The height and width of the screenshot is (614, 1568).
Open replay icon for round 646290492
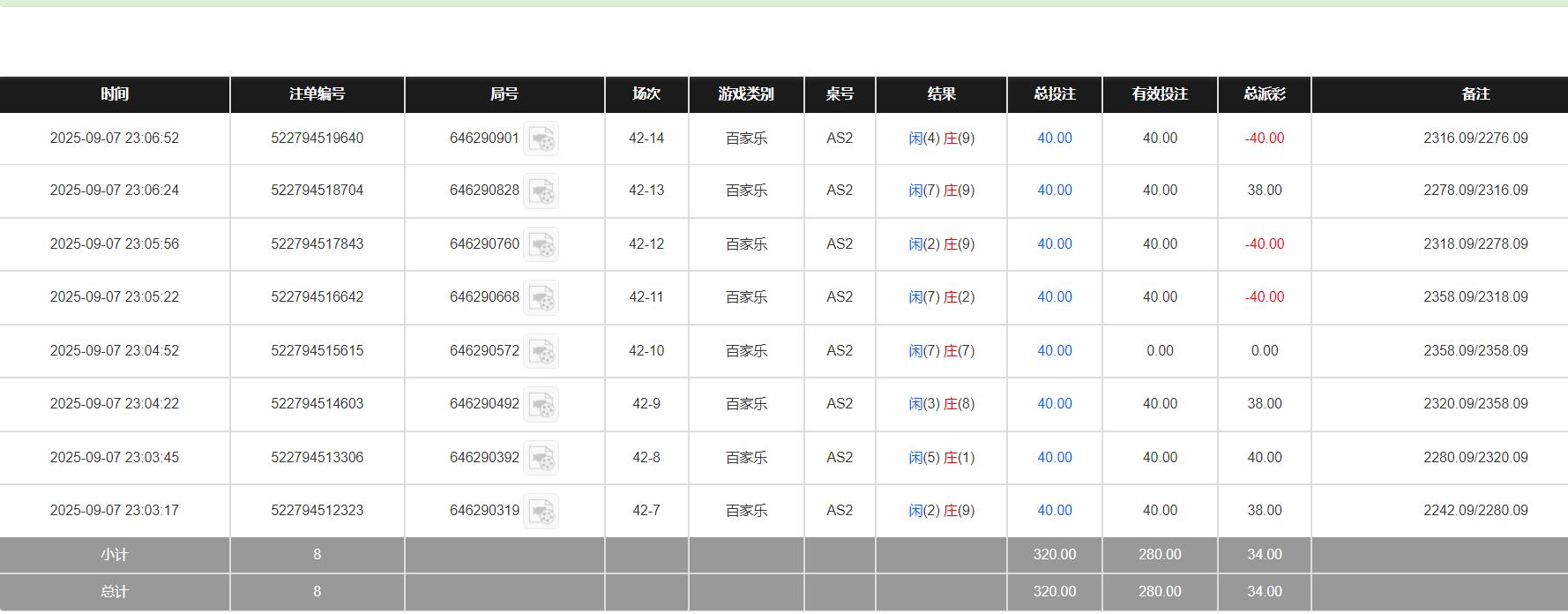coord(541,404)
